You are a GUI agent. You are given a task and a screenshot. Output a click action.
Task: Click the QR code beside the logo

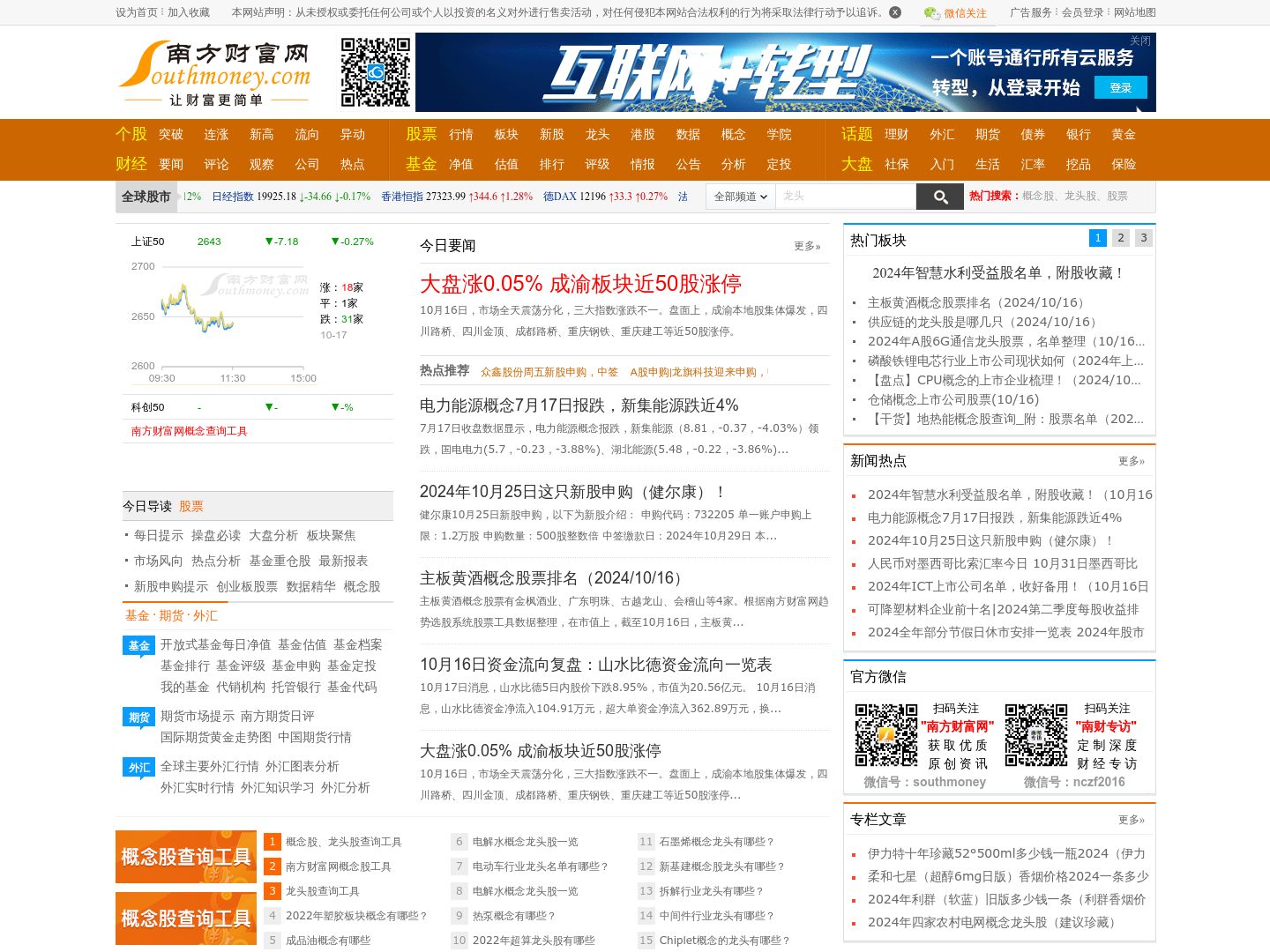[376, 72]
